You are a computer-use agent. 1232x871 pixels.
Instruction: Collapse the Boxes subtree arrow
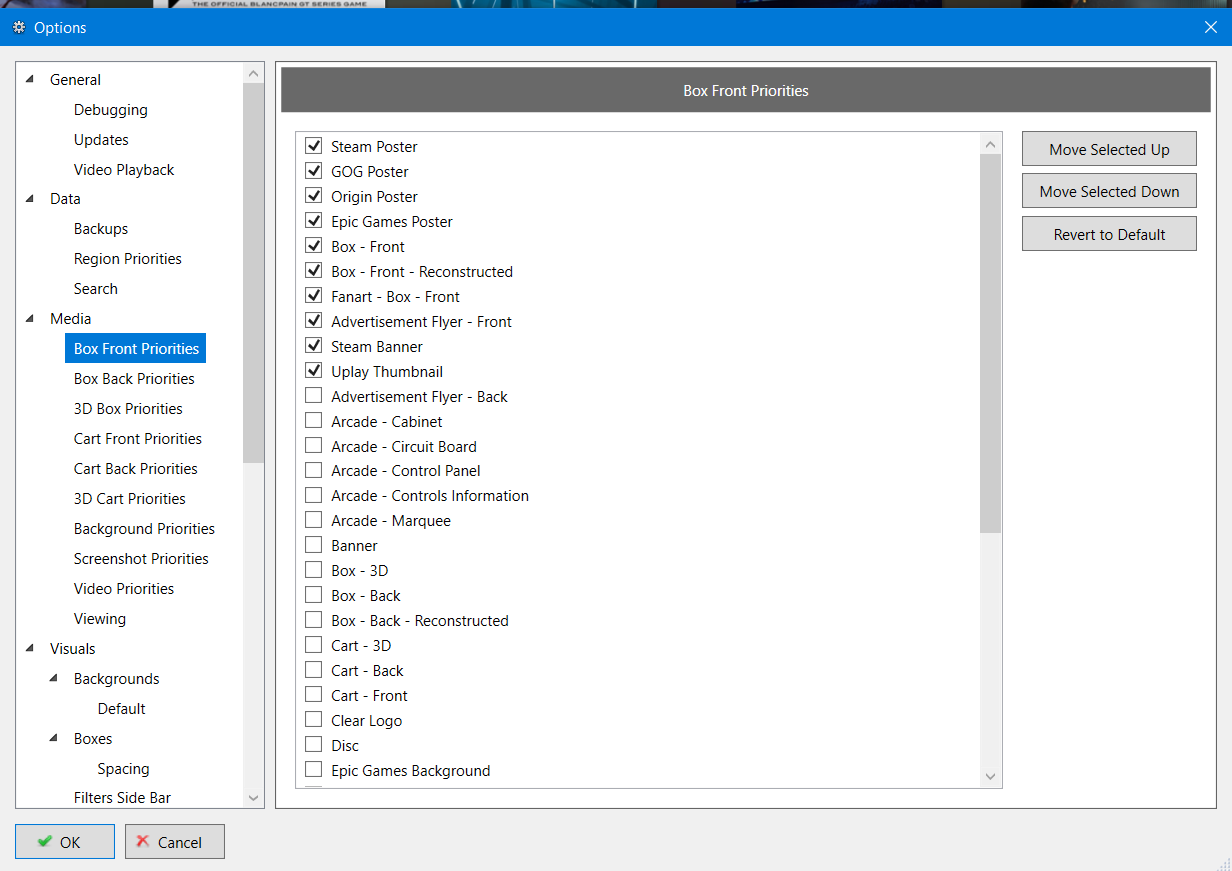(53, 738)
